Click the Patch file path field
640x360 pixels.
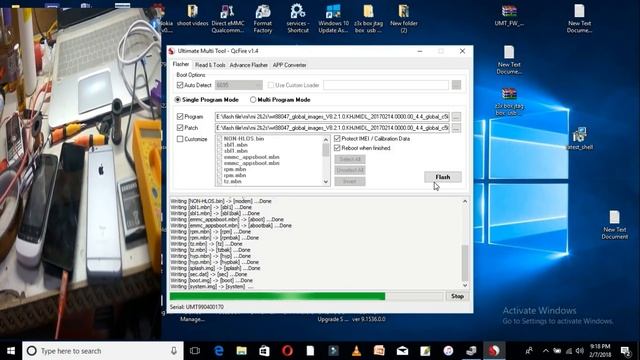tap(332, 128)
